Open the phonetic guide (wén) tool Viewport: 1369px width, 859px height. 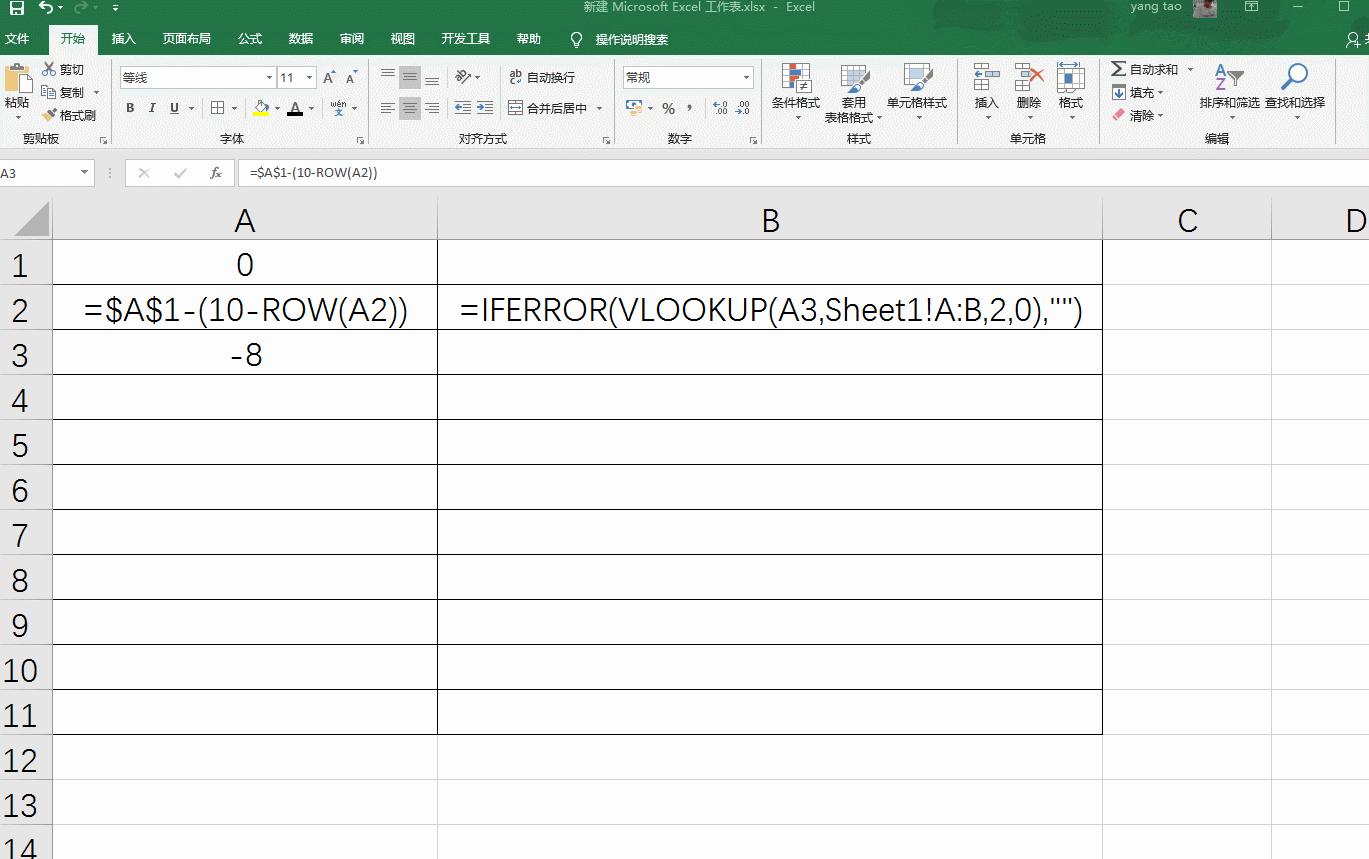[338, 108]
